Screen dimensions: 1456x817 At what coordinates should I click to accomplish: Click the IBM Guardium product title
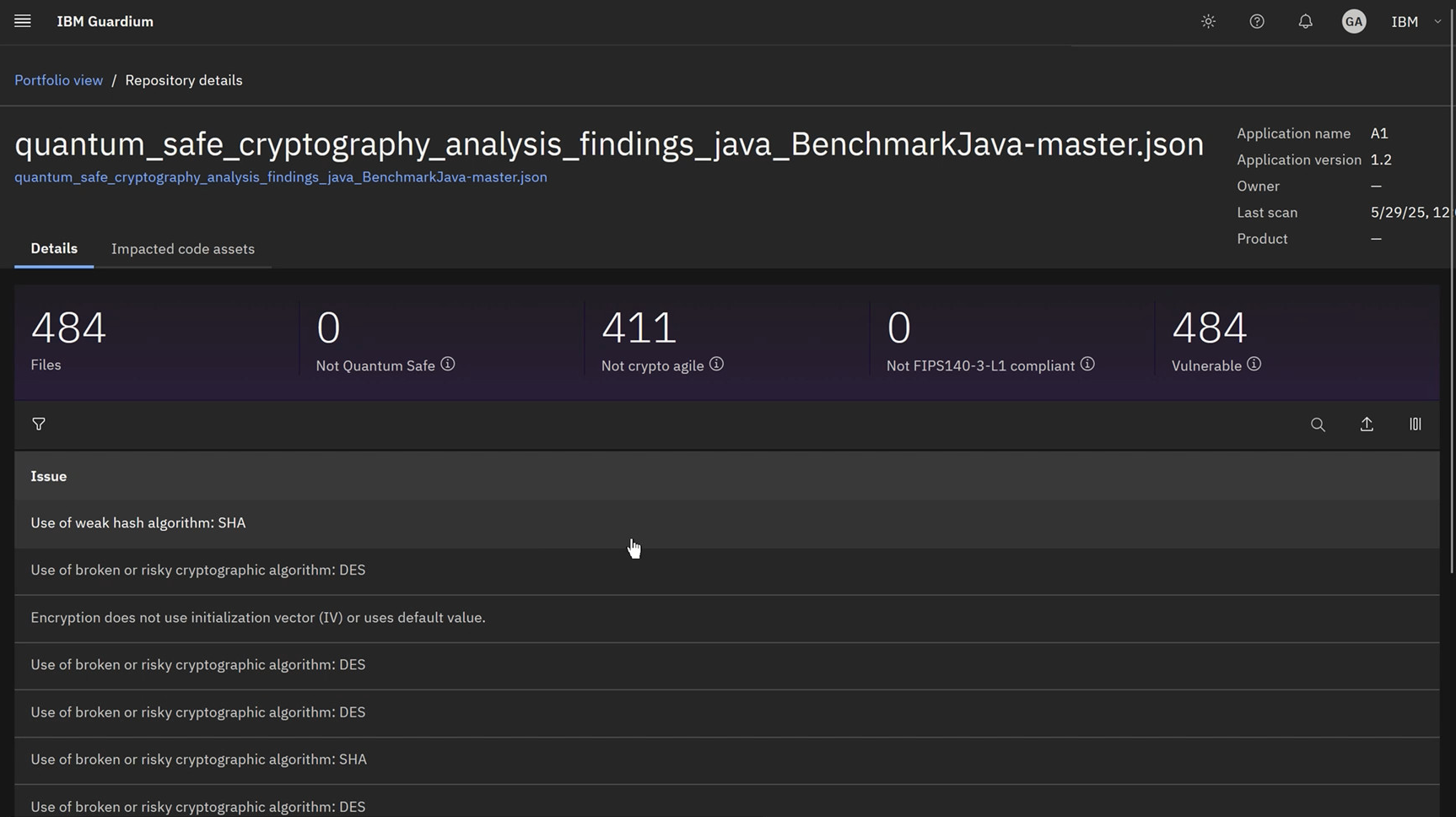[x=105, y=21]
